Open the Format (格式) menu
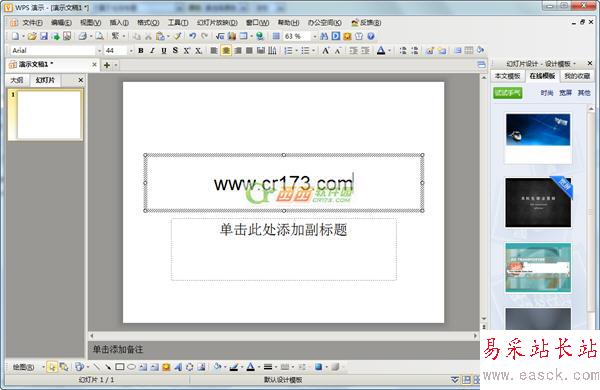Viewport: 600px width, 390px height. (x=148, y=23)
